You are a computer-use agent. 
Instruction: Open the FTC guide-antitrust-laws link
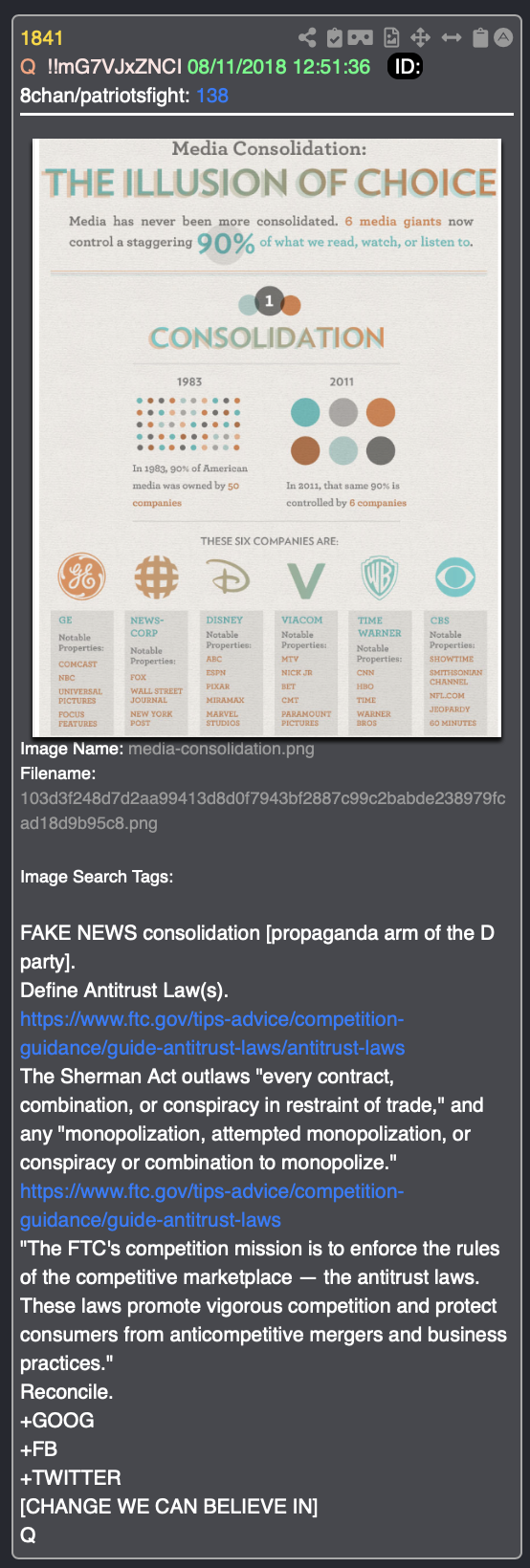point(212,1206)
